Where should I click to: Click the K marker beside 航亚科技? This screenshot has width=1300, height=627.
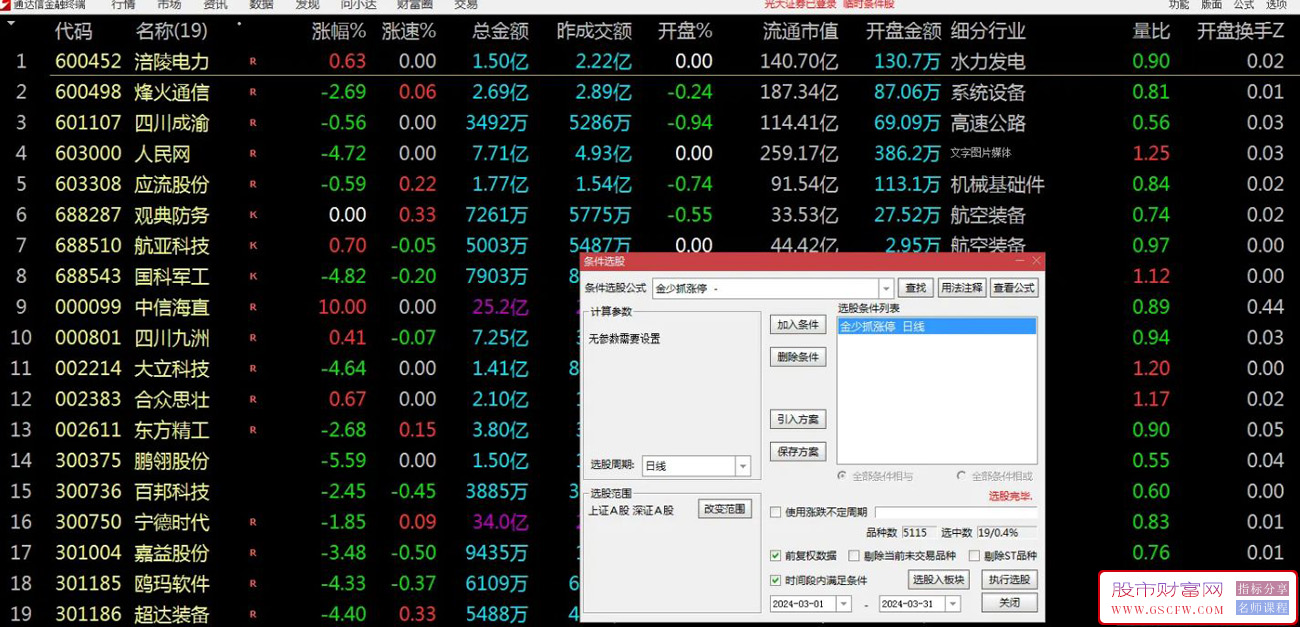[253, 246]
